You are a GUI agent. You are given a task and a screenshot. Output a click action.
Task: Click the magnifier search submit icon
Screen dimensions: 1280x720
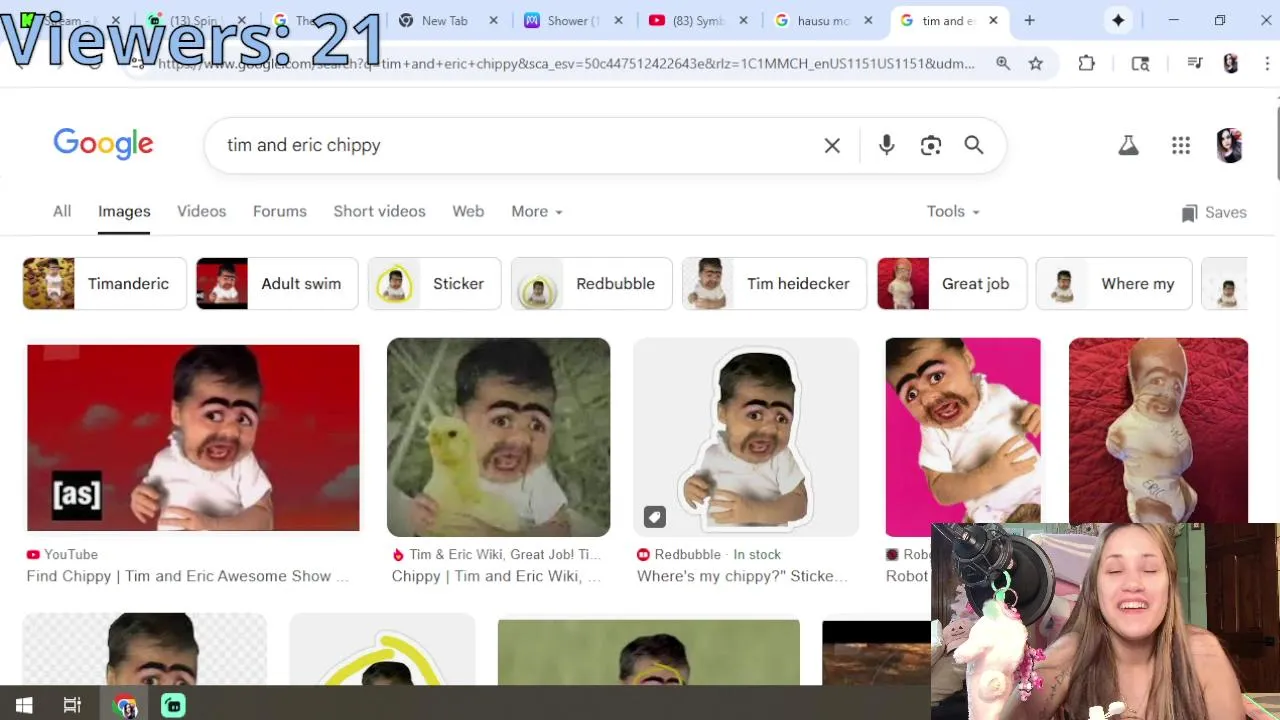click(x=974, y=145)
